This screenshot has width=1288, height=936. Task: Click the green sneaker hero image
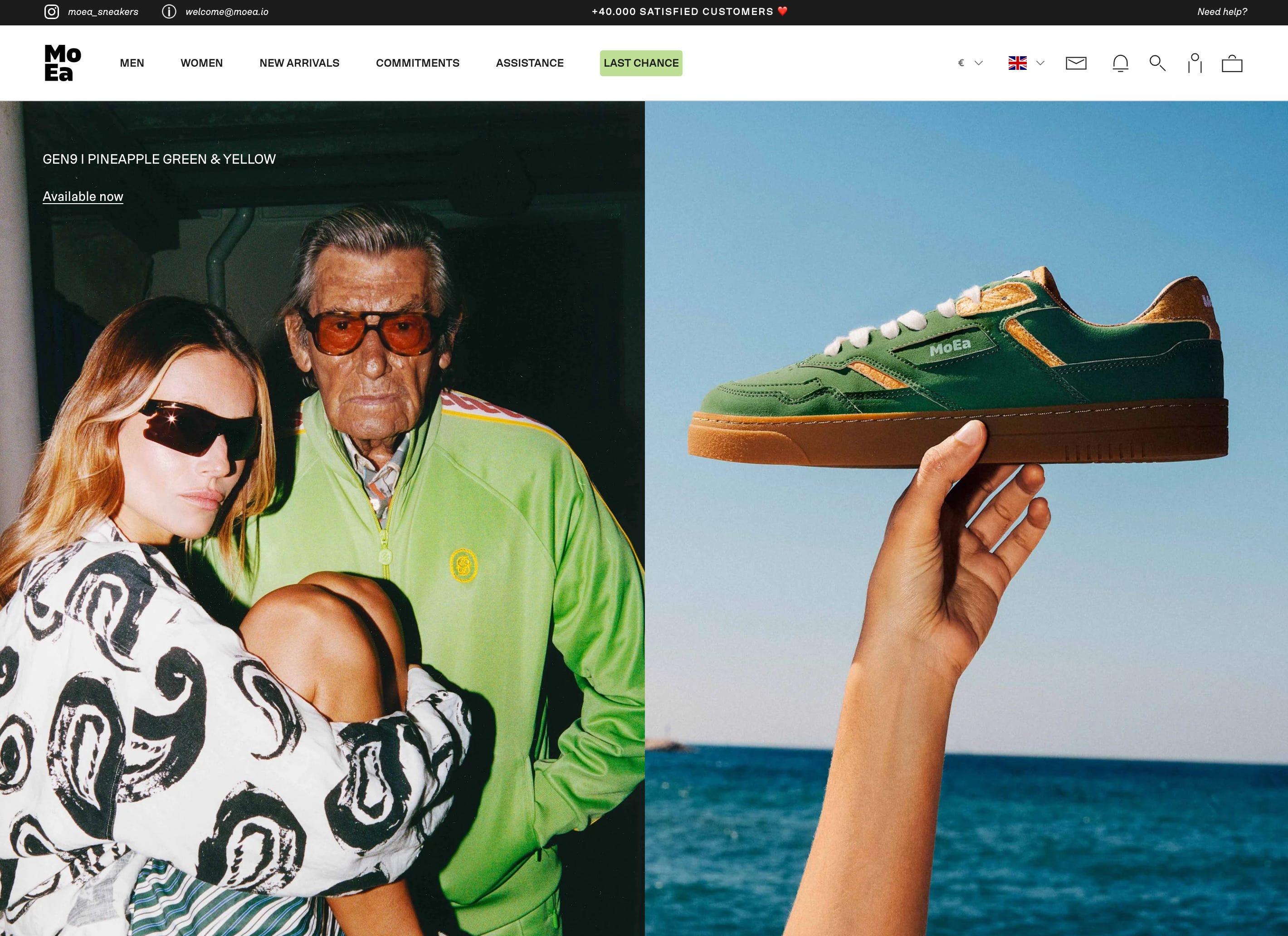[x=966, y=518]
